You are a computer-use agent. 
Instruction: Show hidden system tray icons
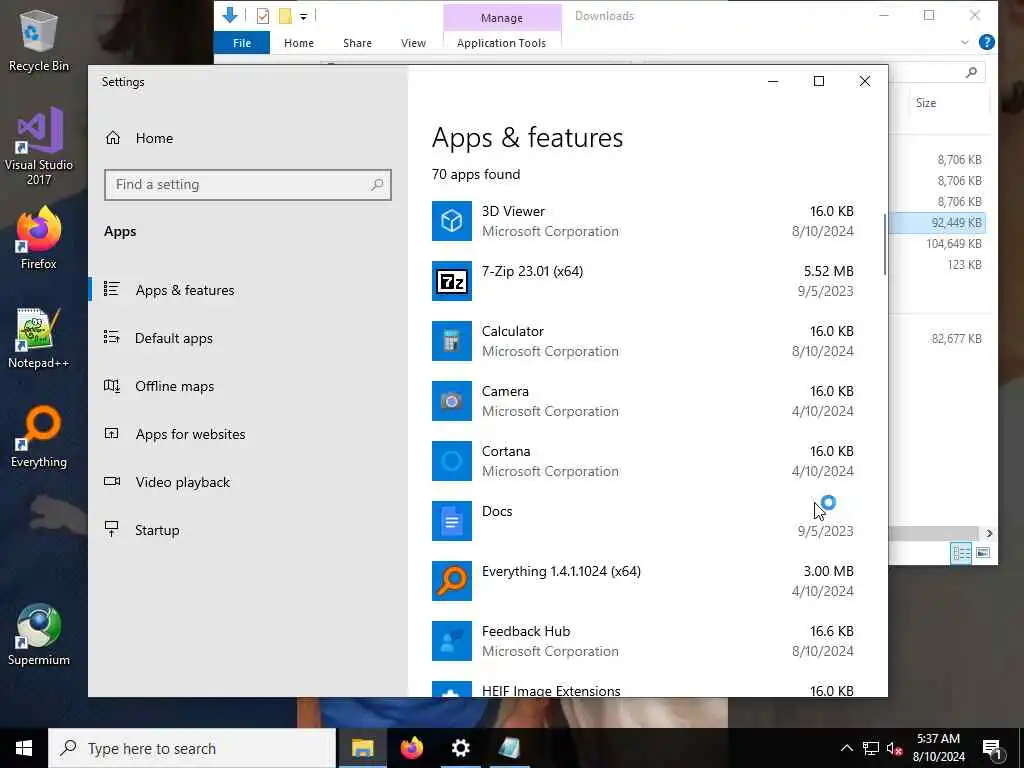[x=846, y=749]
